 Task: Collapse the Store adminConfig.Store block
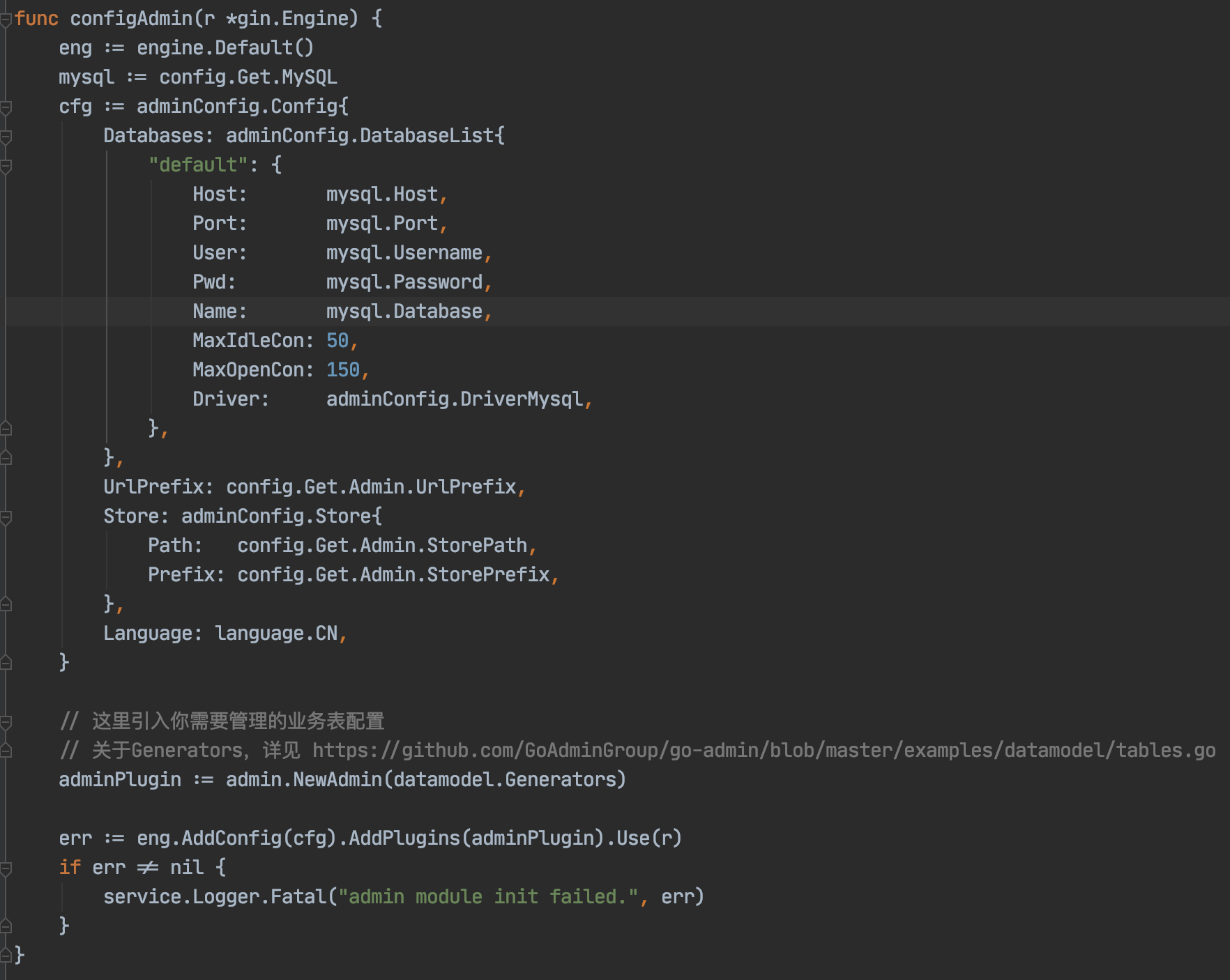(x=6, y=516)
